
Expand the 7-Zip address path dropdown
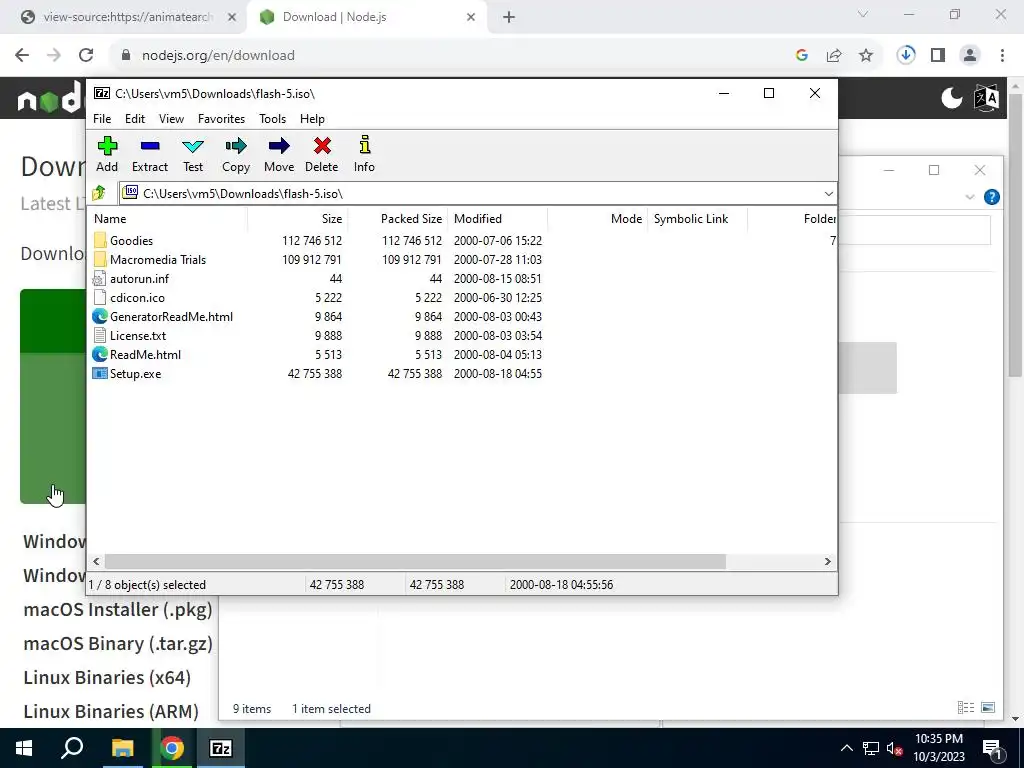[828, 193]
